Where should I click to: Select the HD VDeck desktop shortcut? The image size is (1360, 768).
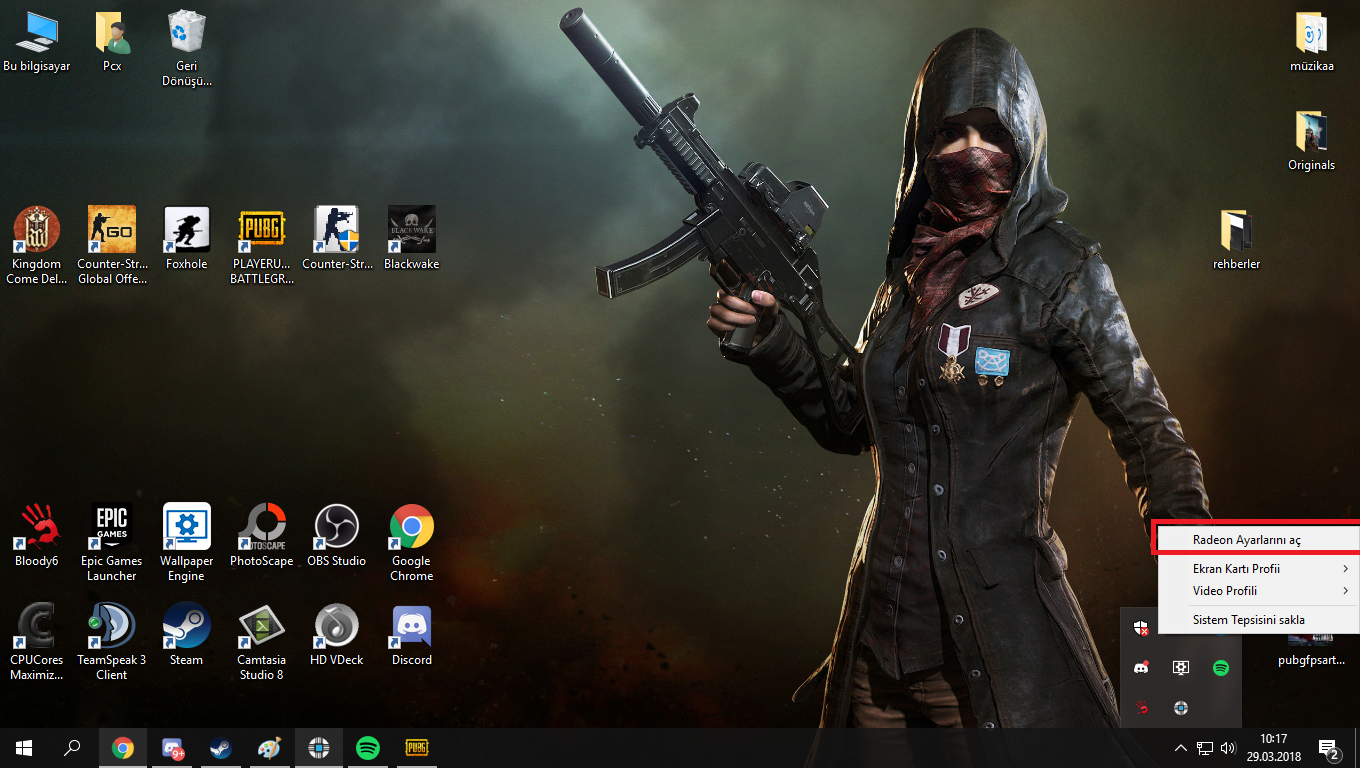click(x=336, y=634)
